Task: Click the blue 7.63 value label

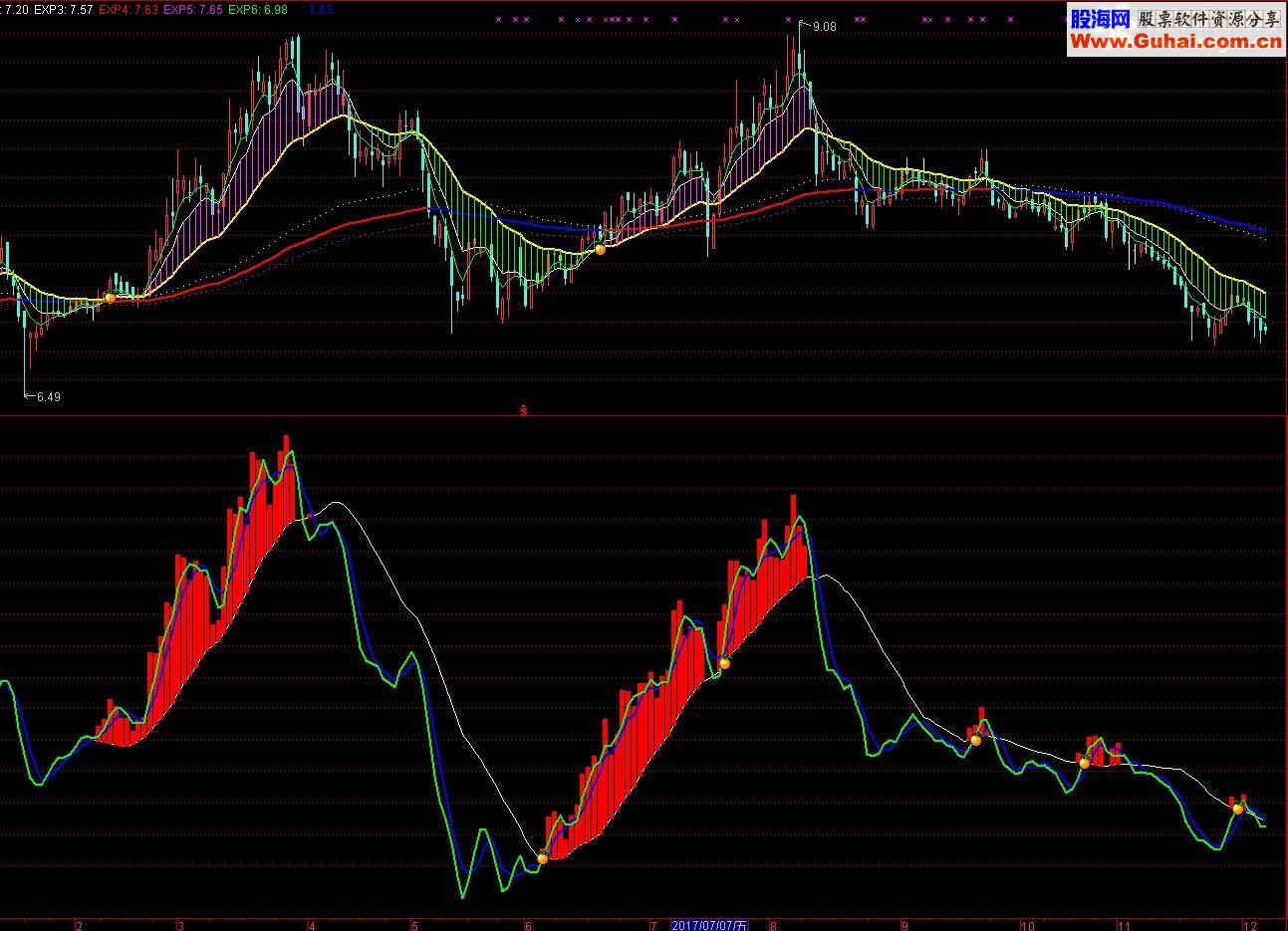Action: tap(320, 9)
